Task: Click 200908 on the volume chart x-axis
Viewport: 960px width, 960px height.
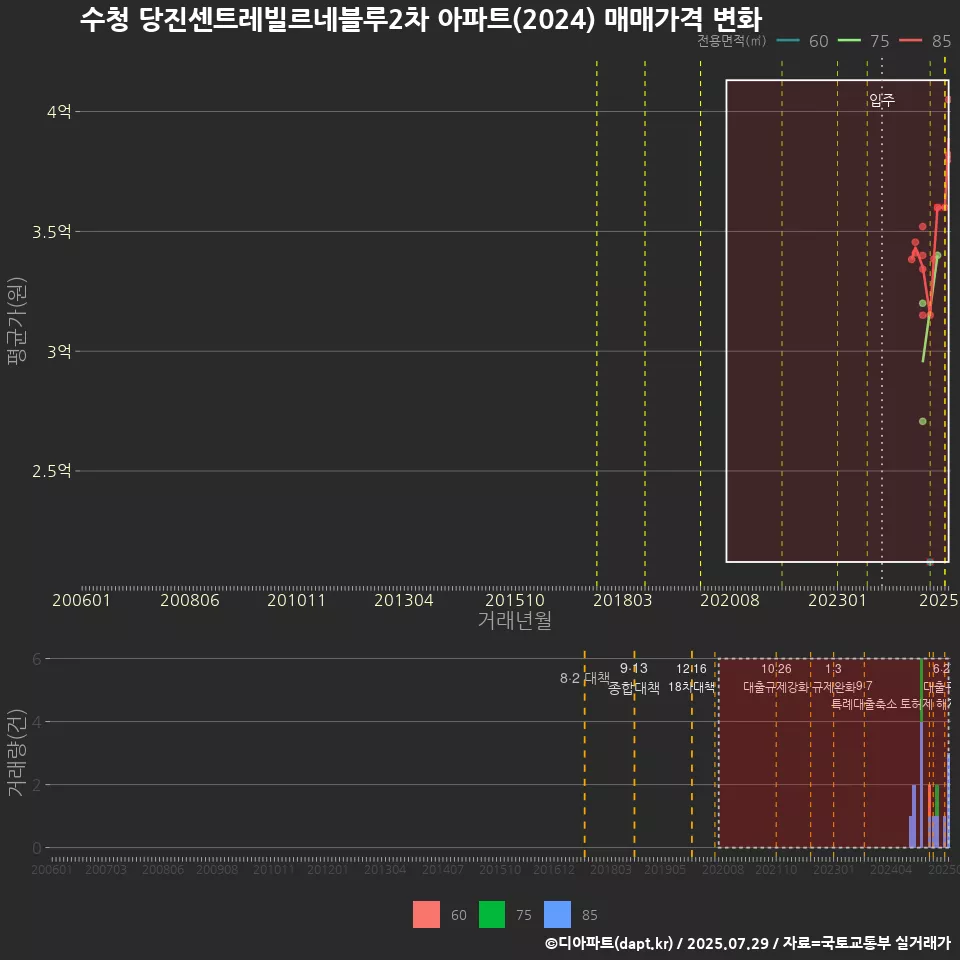Action: [217, 869]
